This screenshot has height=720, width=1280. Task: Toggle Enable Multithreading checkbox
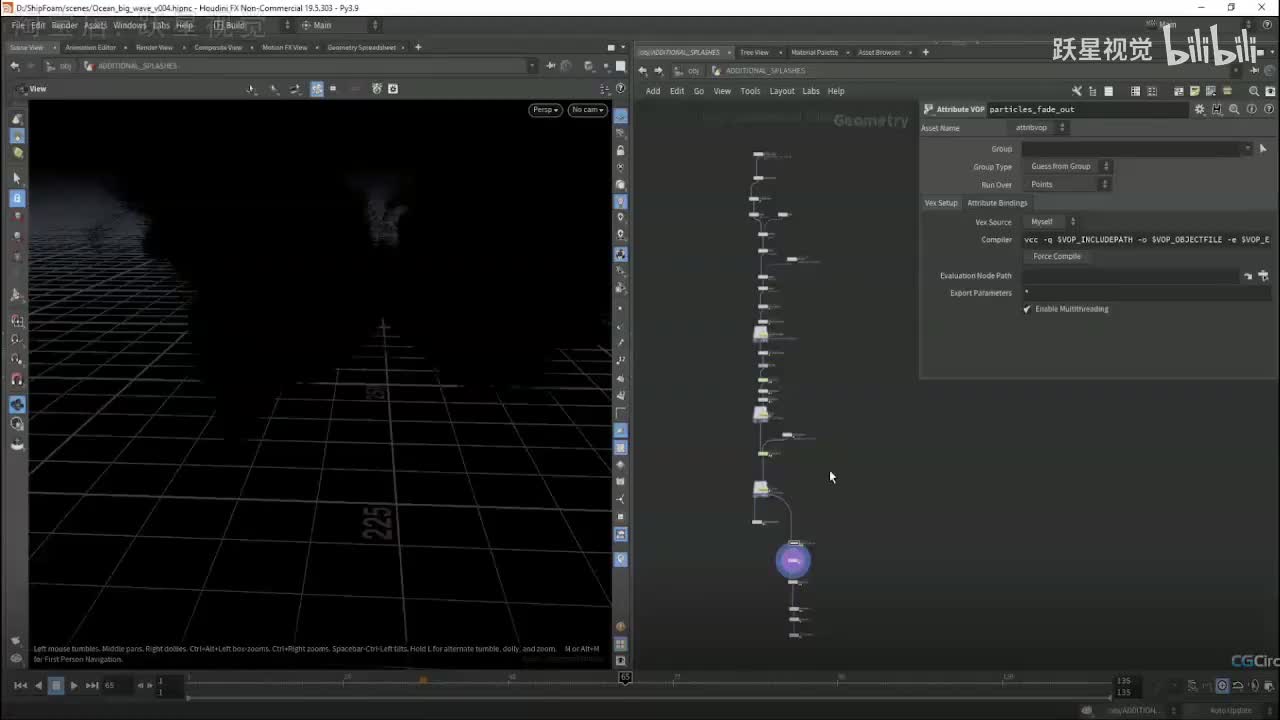[x=1027, y=309]
